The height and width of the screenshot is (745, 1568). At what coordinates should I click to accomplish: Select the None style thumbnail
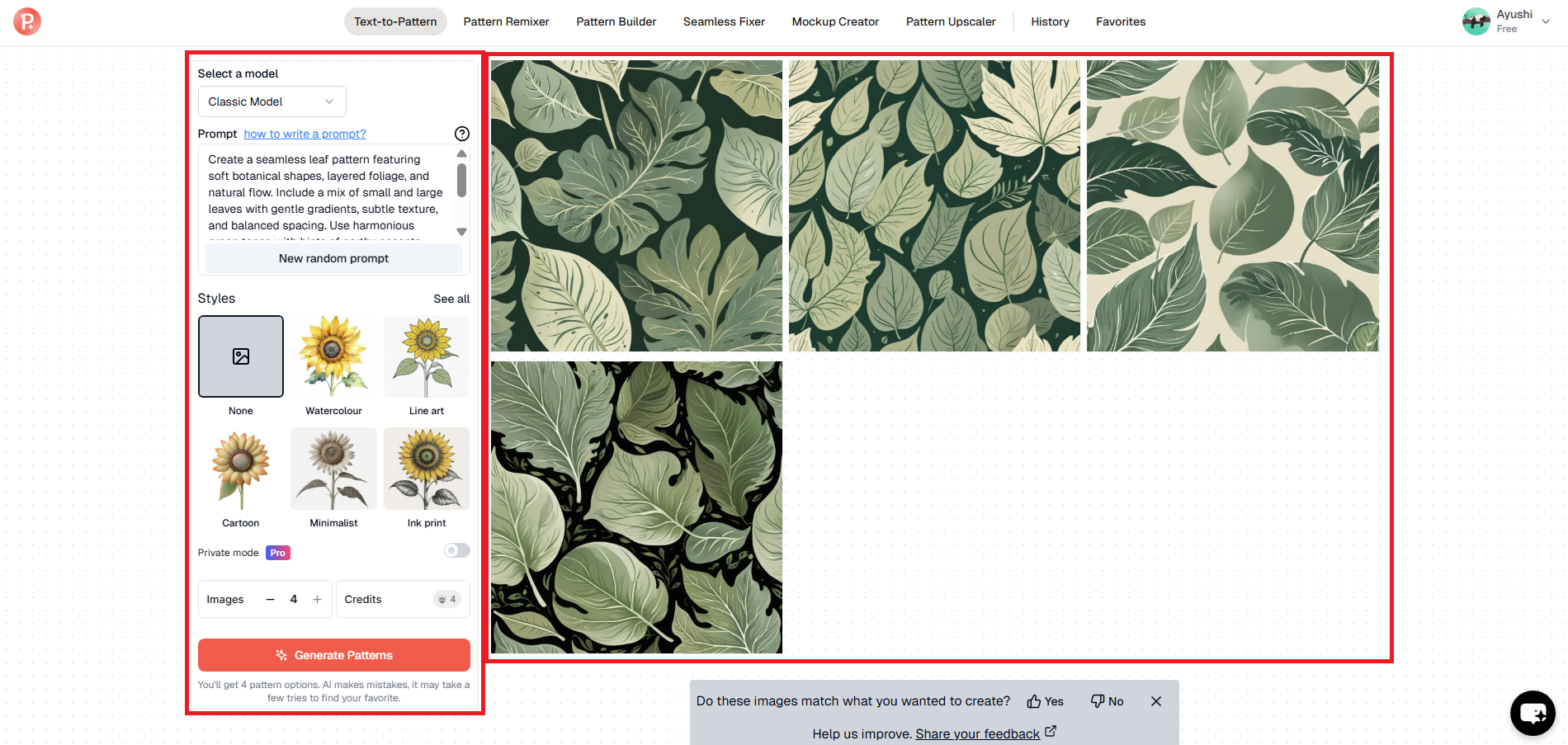pos(240,356)
